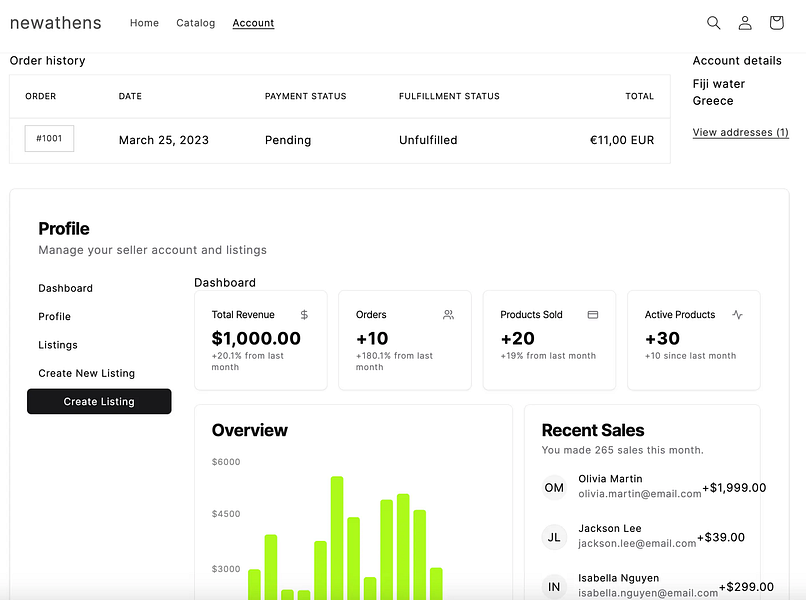Click the OM avatar for Olivia Martin
This screenshot has width=806, height=600.
(x=554, y=487)
